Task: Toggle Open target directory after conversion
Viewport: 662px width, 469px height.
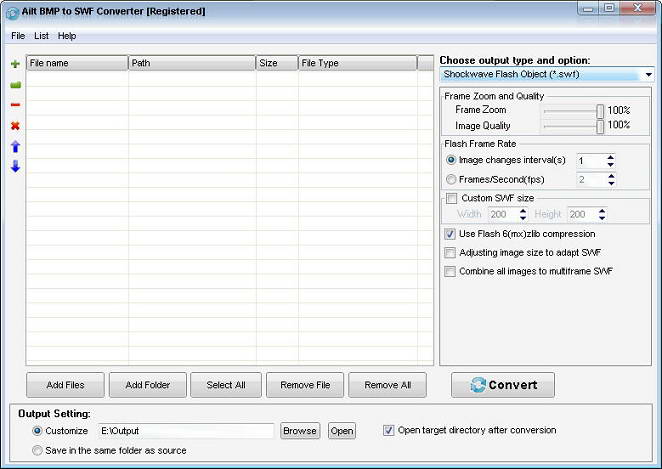Action: (388, 430)
